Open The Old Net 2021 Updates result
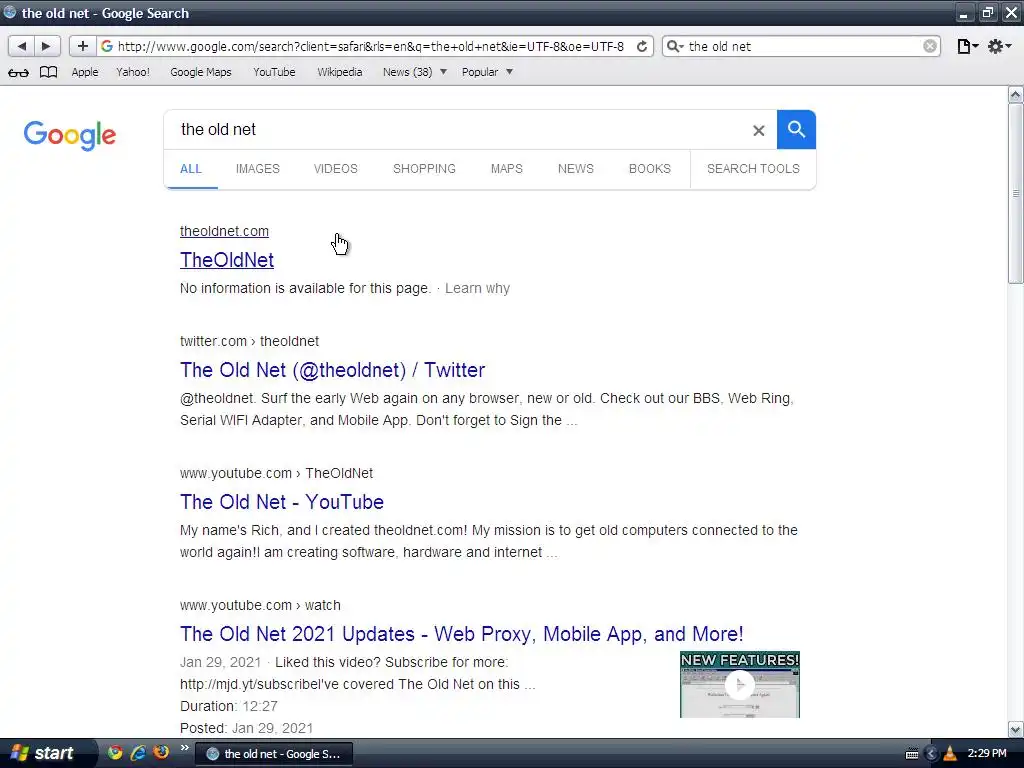This screenshot has width=1024, height=768. 461,634
